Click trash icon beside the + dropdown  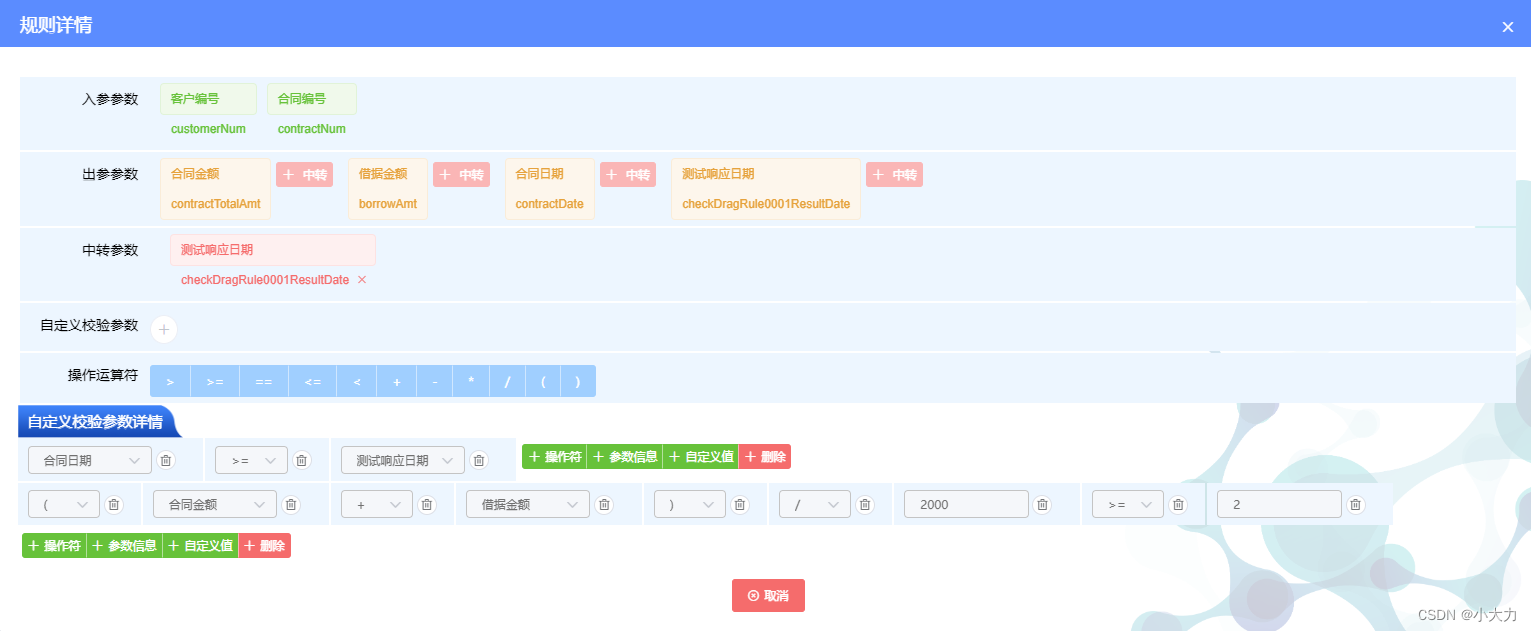coord(427,505)
